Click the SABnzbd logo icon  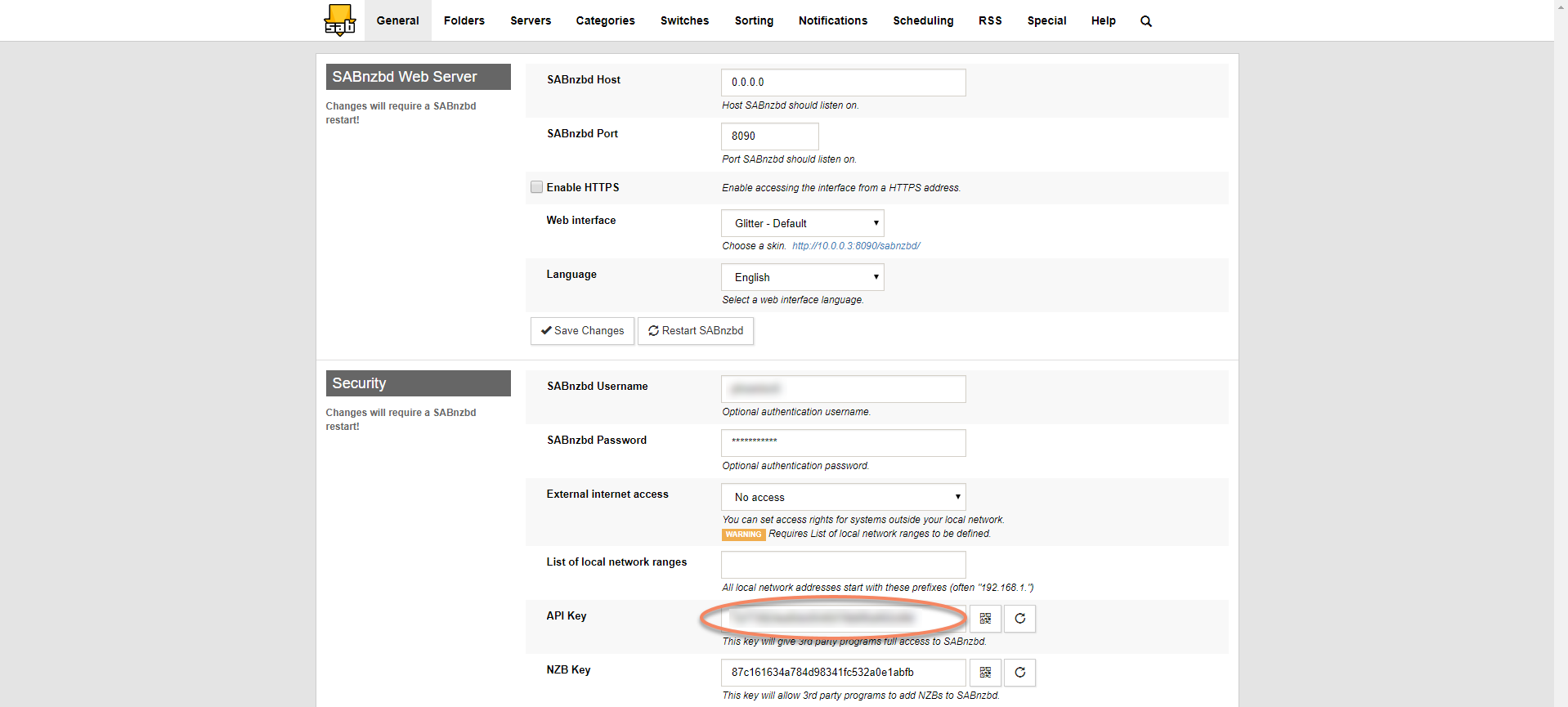click(339, 20)
